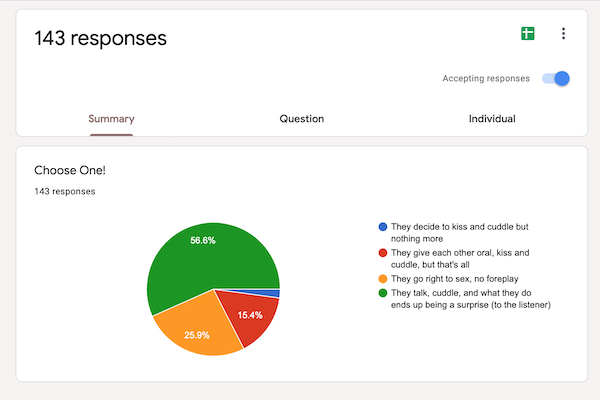Select the green 56.6% pie slice

[x=203, y=253]
